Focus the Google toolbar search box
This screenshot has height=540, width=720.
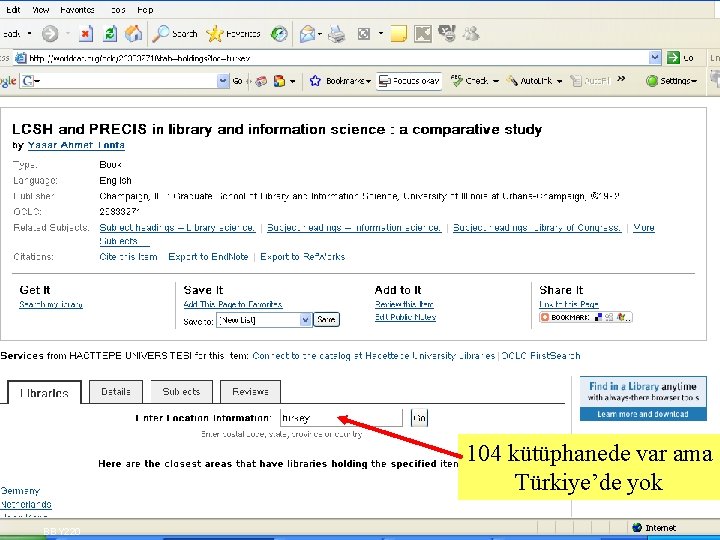124,81
